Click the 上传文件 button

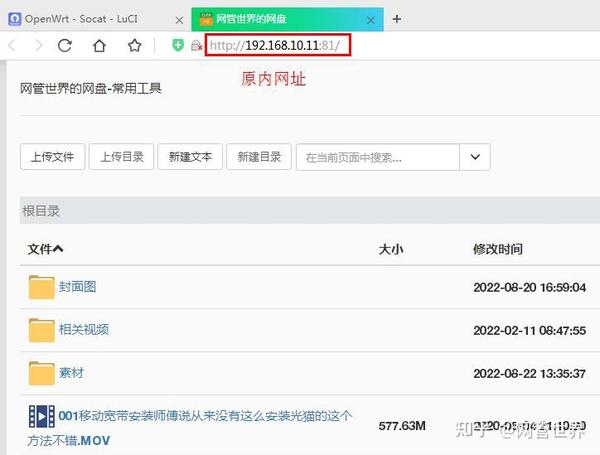[52, 157]
